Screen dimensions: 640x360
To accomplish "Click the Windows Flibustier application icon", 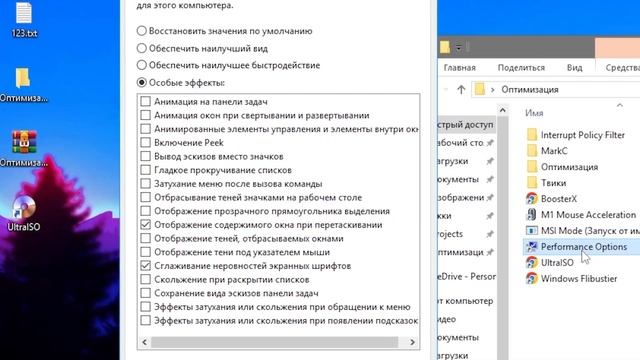I will (531, 278).
